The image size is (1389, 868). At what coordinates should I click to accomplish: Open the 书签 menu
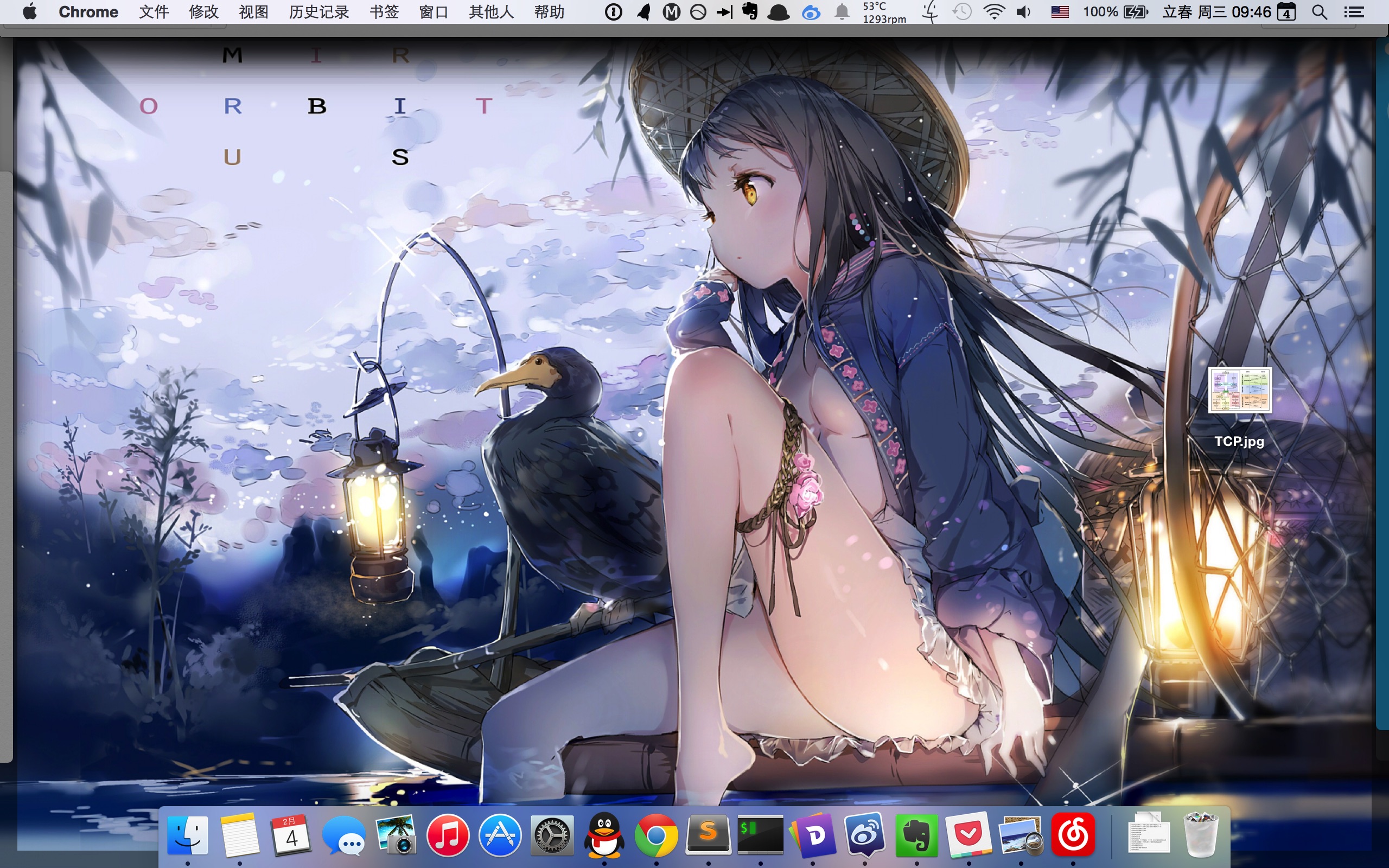click(x=384, y=12)
